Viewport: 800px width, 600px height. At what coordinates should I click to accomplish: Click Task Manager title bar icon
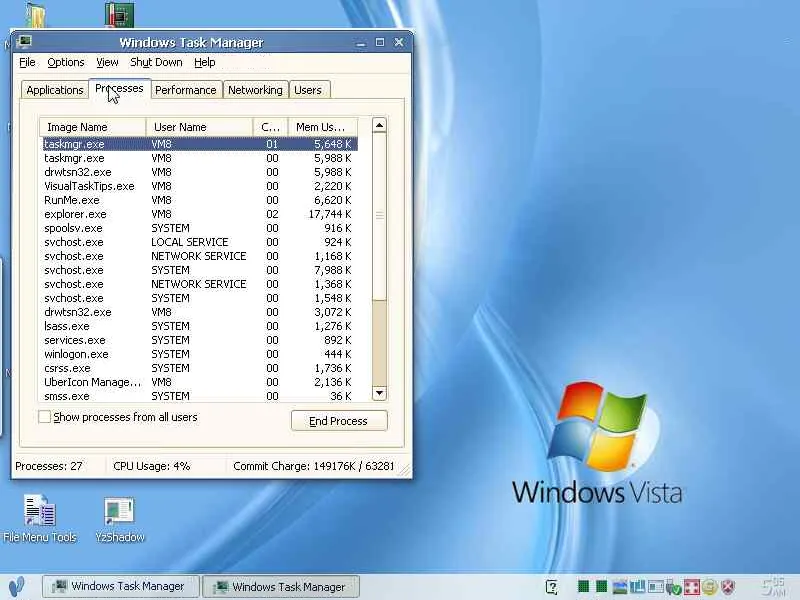pyautogui.click(x=23, y=41)
